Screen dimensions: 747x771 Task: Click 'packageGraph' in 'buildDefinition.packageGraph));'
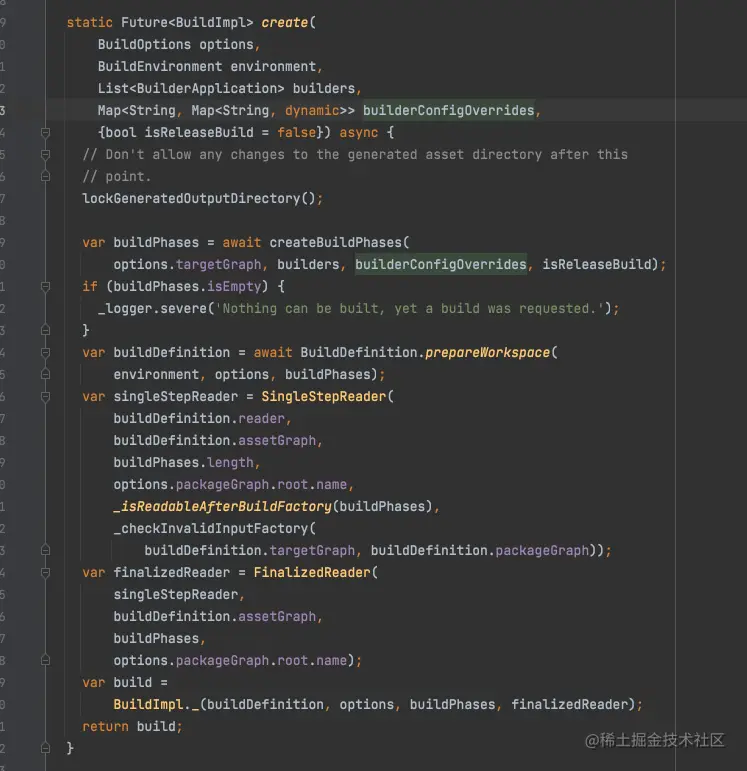click(542, 550)
